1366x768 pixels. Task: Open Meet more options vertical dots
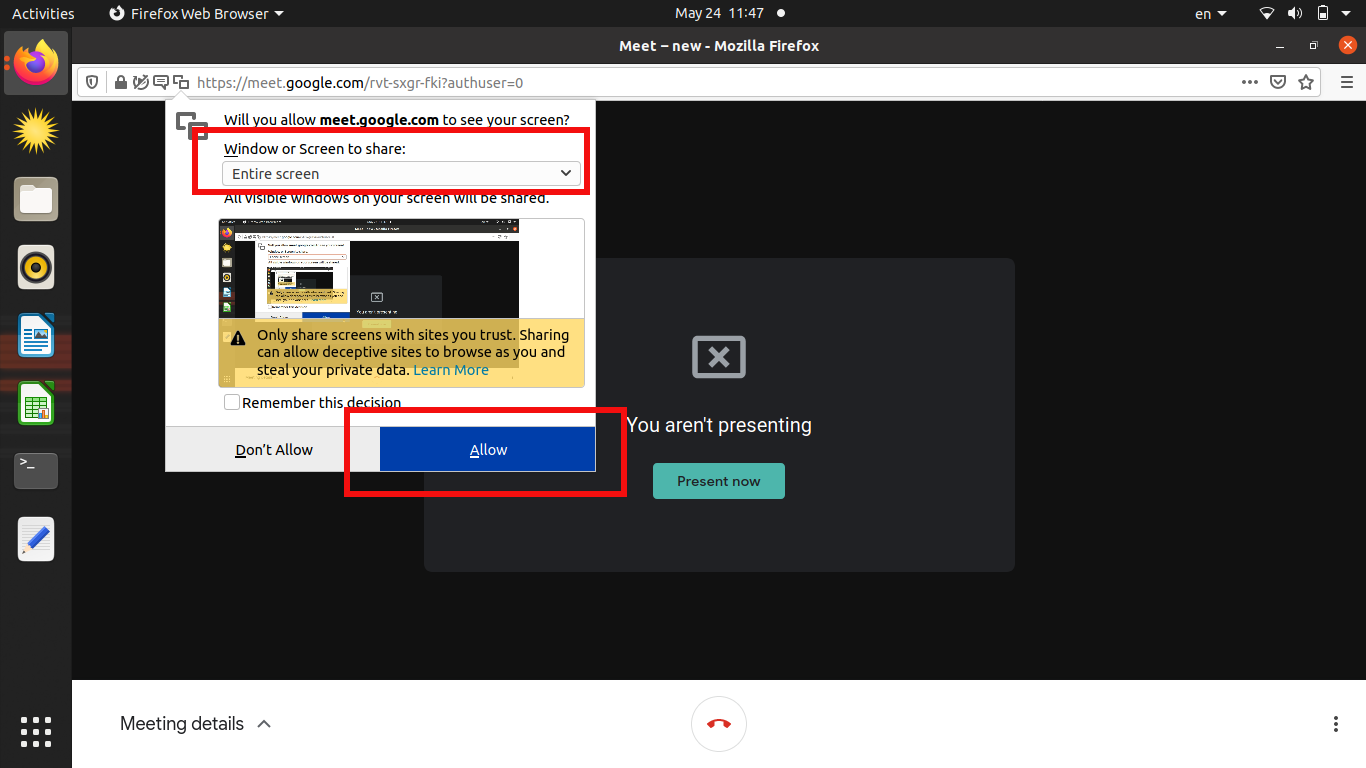click(1336, 724)
